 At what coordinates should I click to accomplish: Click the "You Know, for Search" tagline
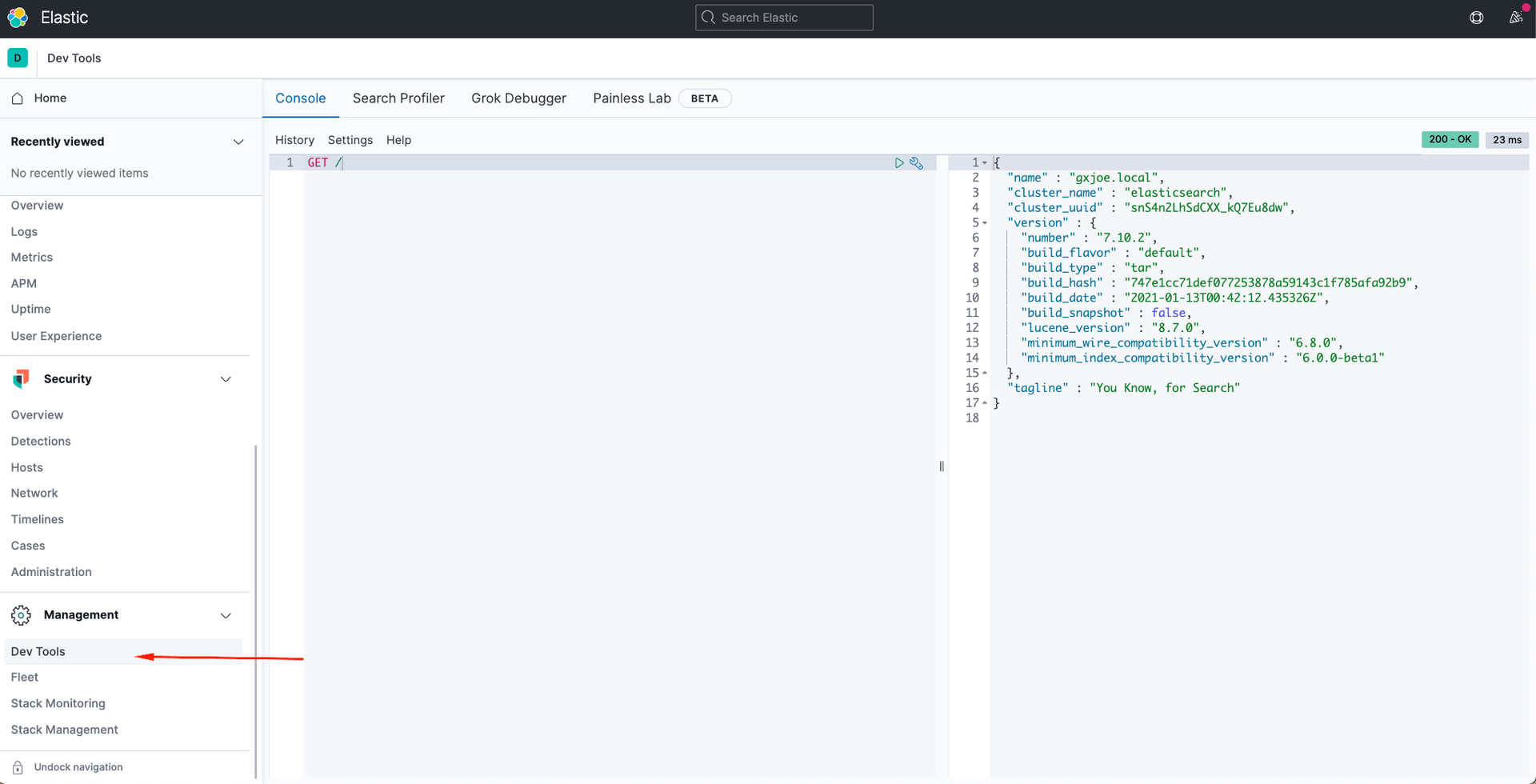[1165, 388]
